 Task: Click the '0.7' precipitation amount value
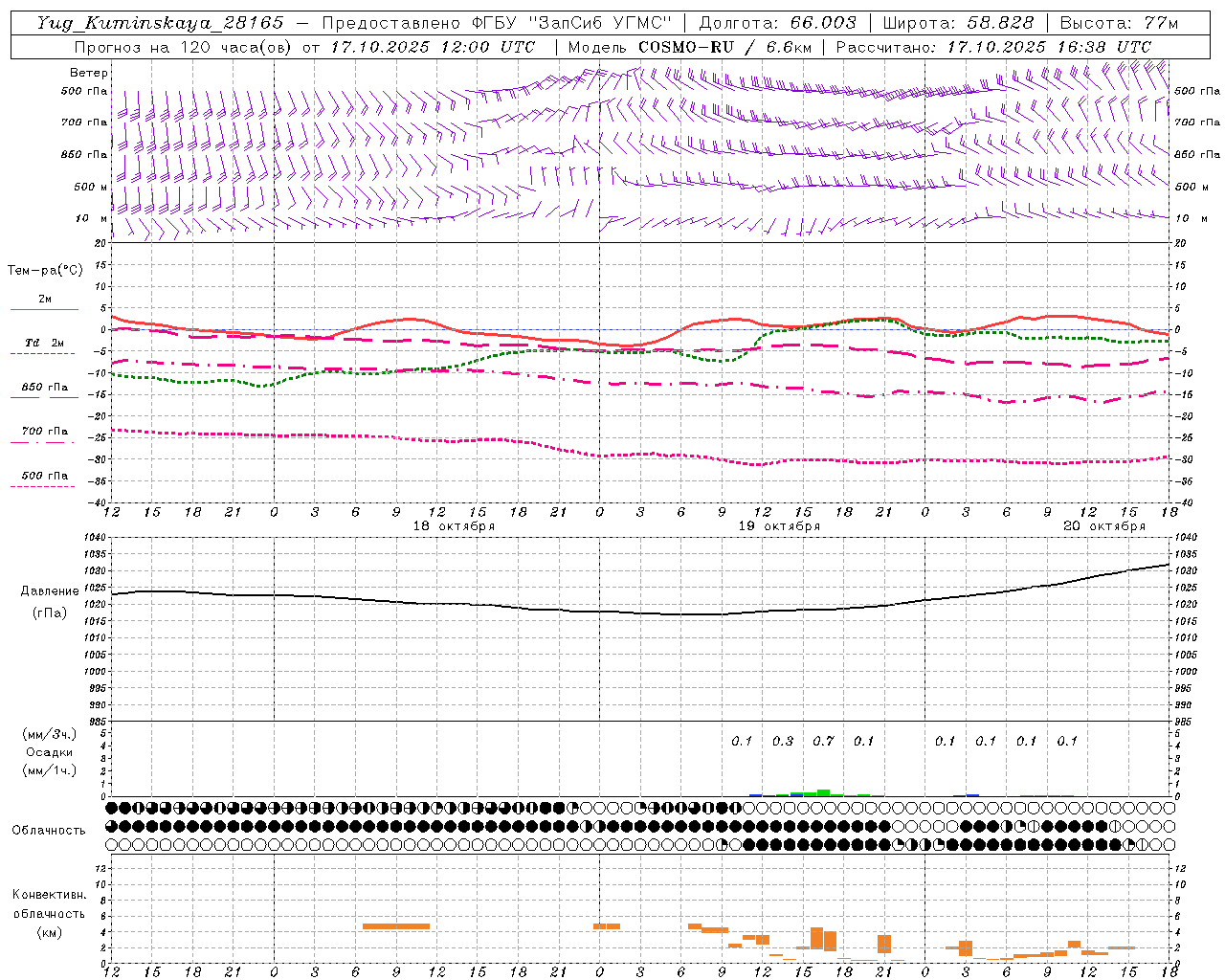click(x=823, y=741)
